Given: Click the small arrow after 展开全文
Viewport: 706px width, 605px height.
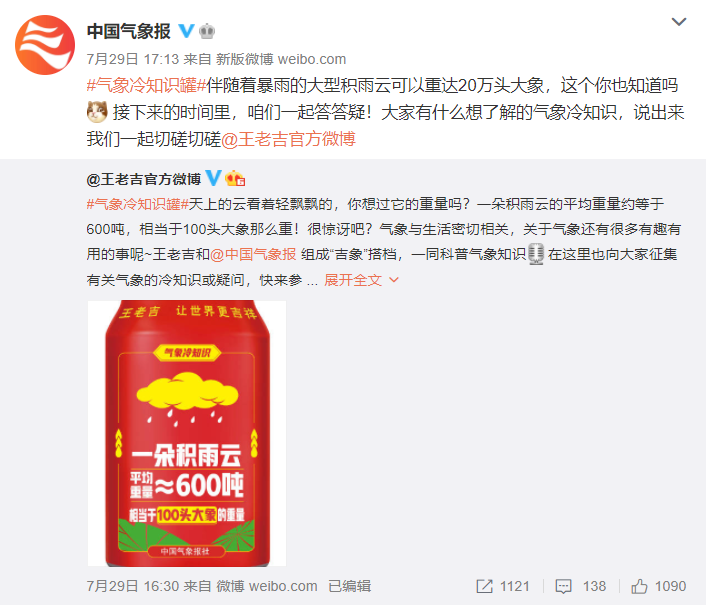Looking at the screenshot, I should click(394, 280).
